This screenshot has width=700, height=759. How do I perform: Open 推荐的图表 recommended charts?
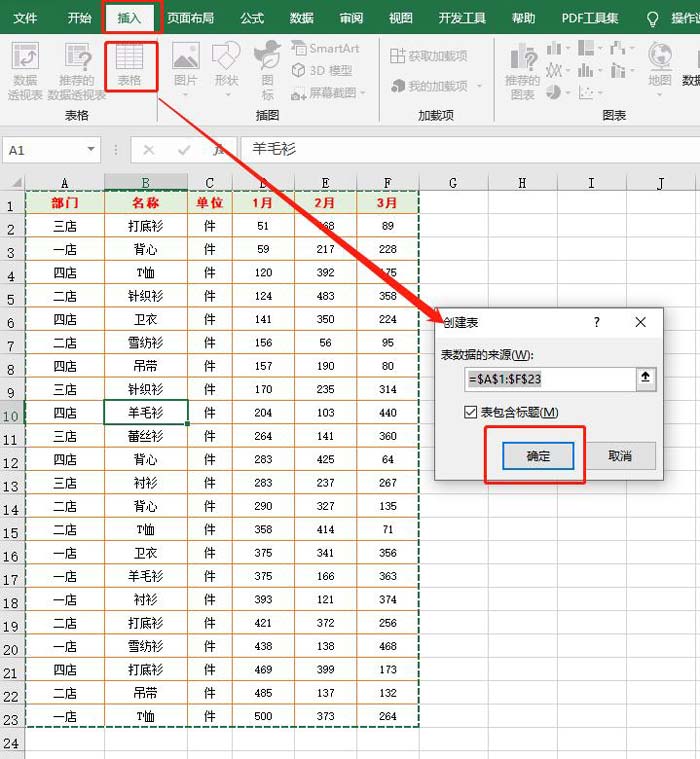pos(521,69)
